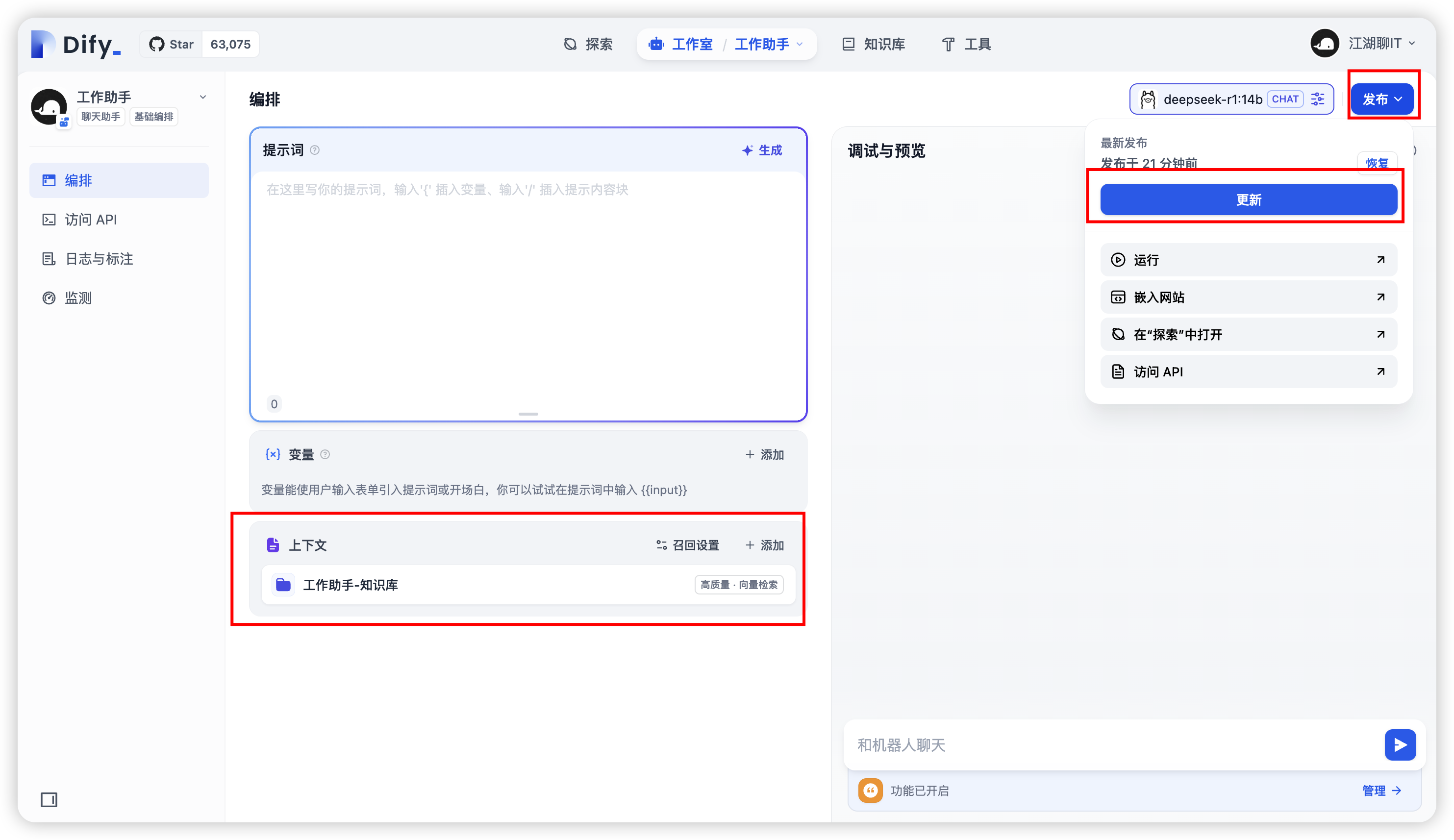
Task: Click the variables help question-mark icon
Action: click(x=326, y=455)
